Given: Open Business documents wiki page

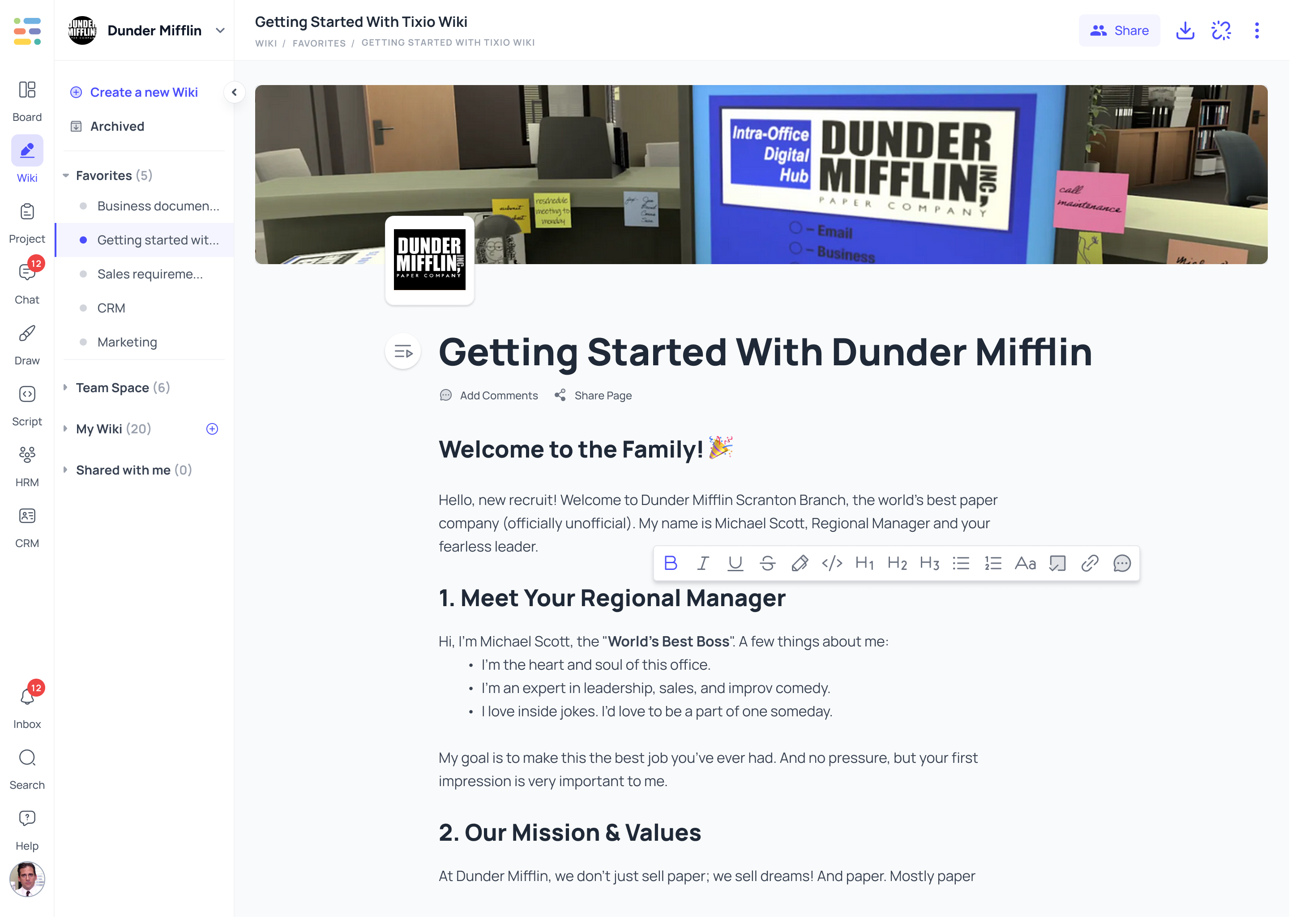Looking at the screenshot, I should pyautogui.click(x=145, y=206).
